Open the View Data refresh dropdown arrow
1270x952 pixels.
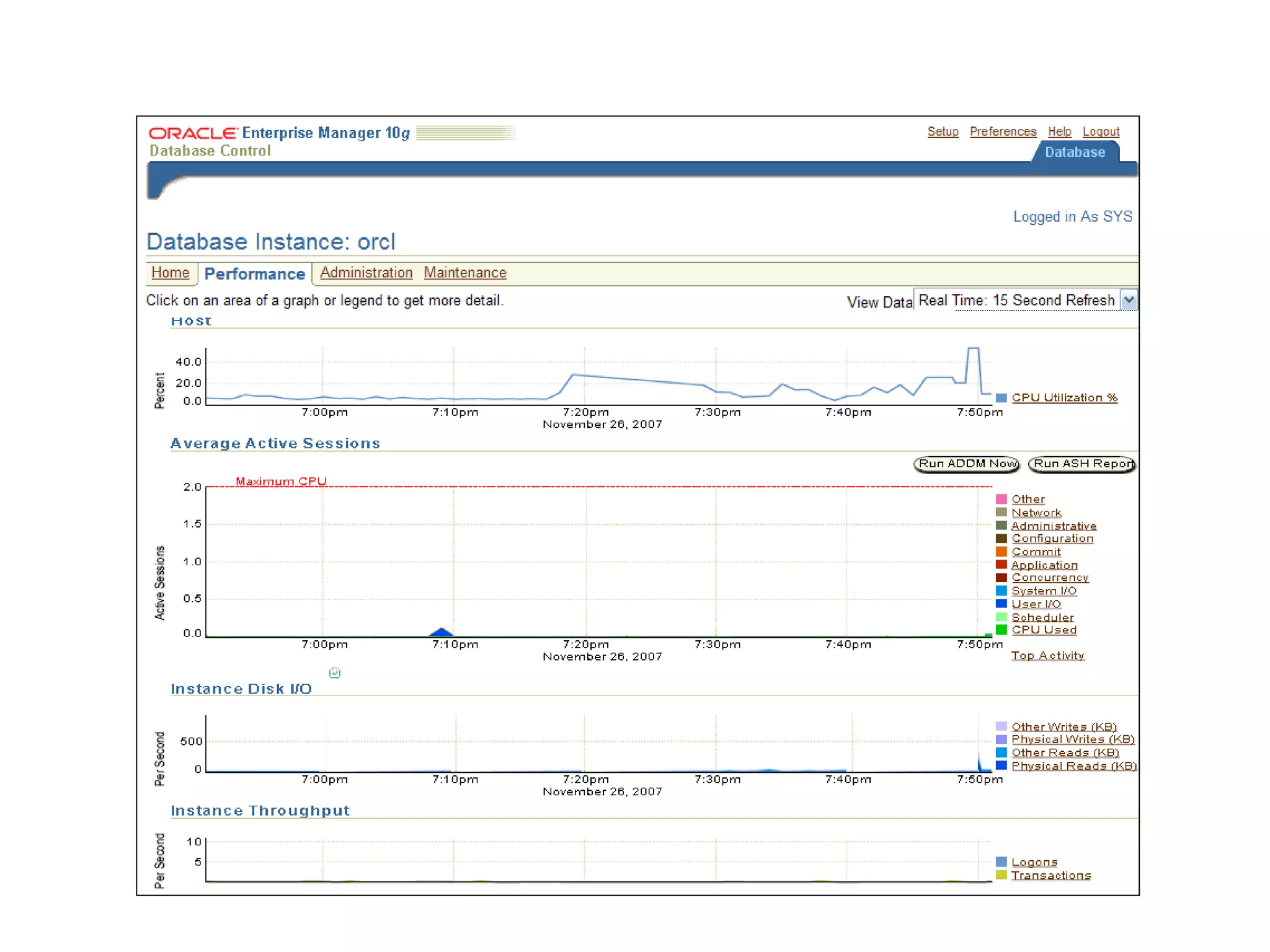1129,301
